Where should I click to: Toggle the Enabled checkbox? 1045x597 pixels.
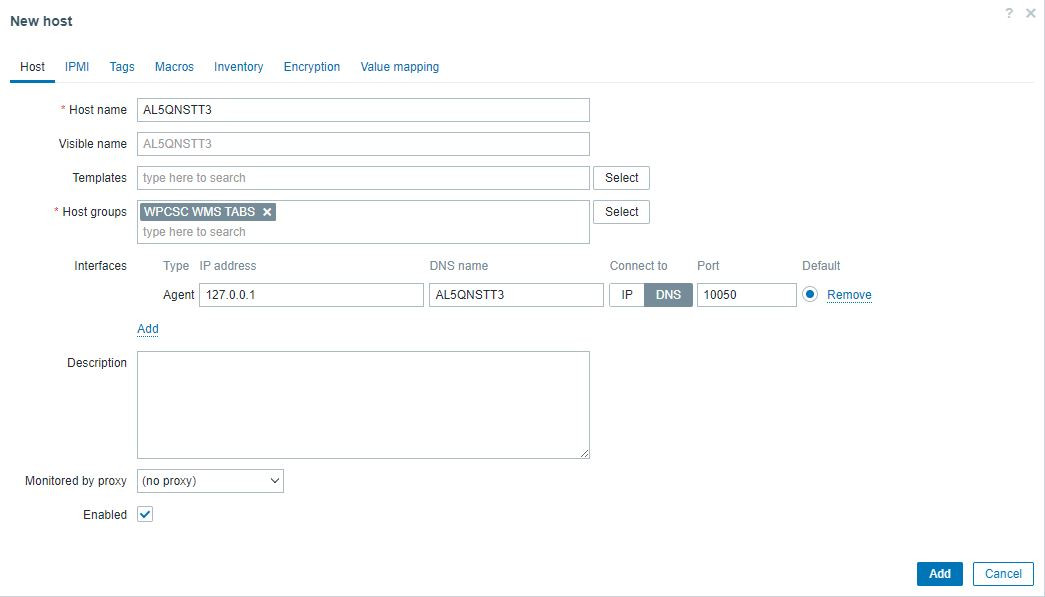pos(145,514)
